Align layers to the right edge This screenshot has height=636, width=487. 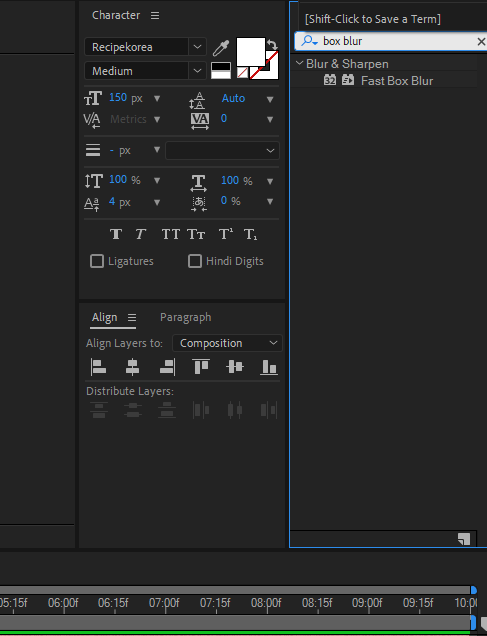tap(167, 367)
